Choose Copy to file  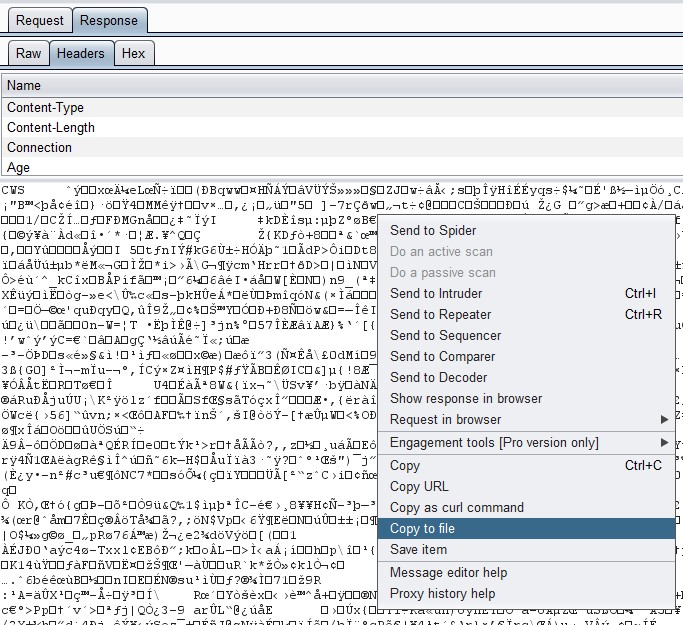[526, 528]
